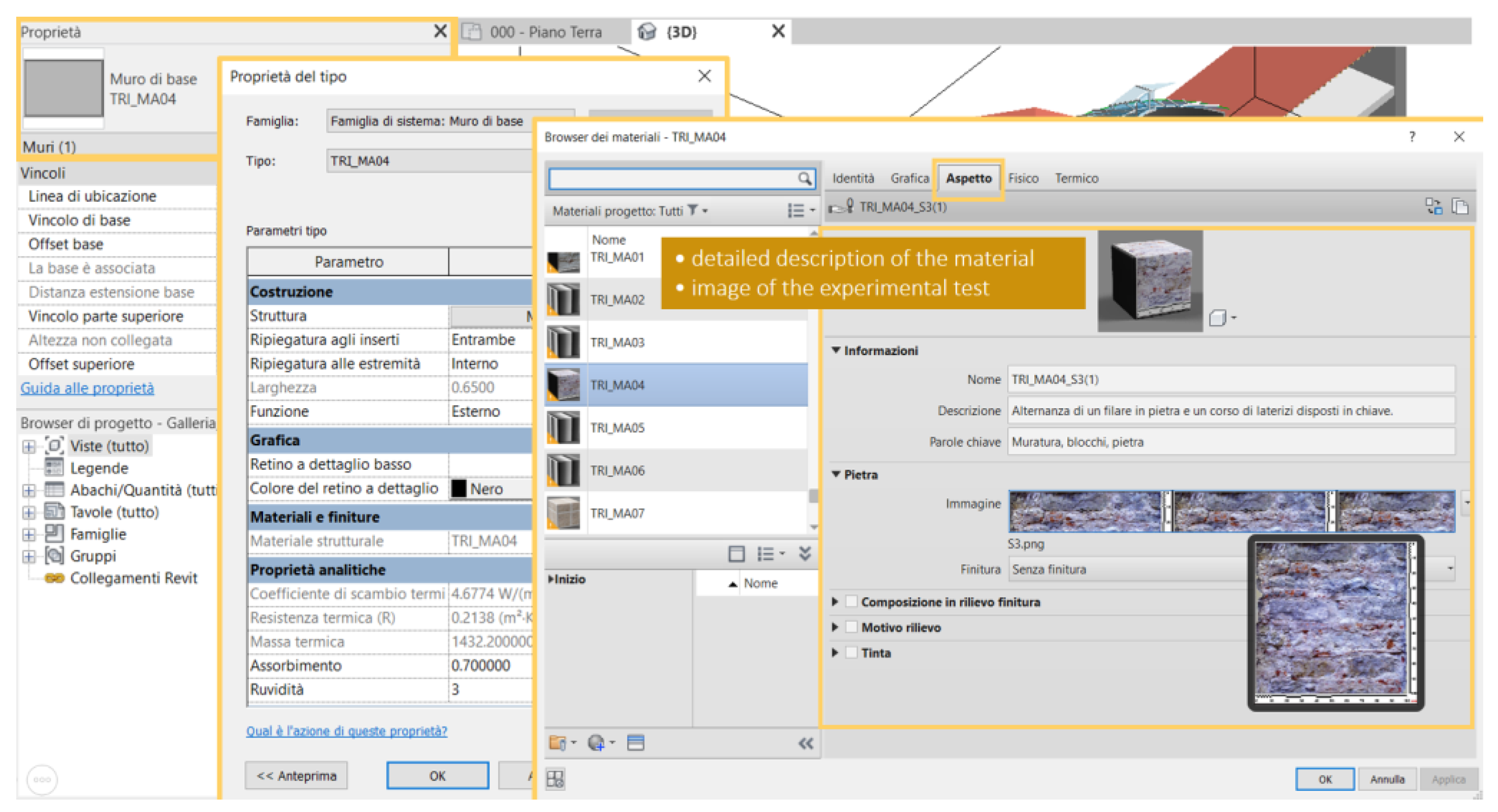Click the Nero black color swatch

pos(459,488)
